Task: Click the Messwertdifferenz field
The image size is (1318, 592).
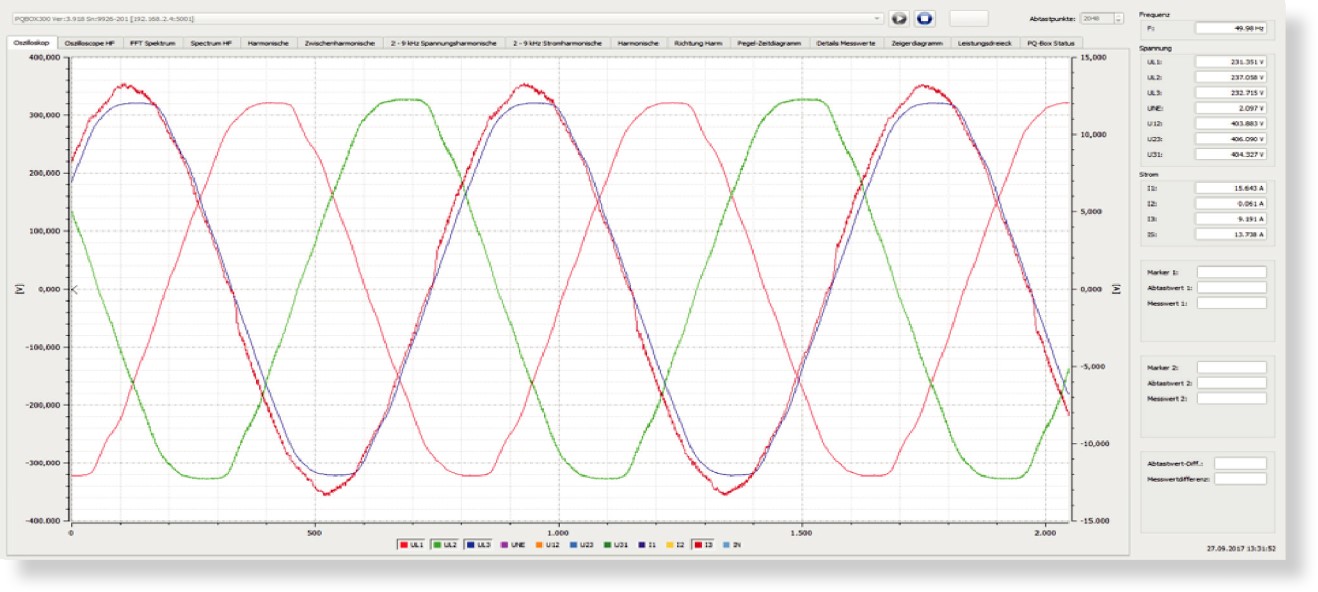Action: (x=1240, y=479)
